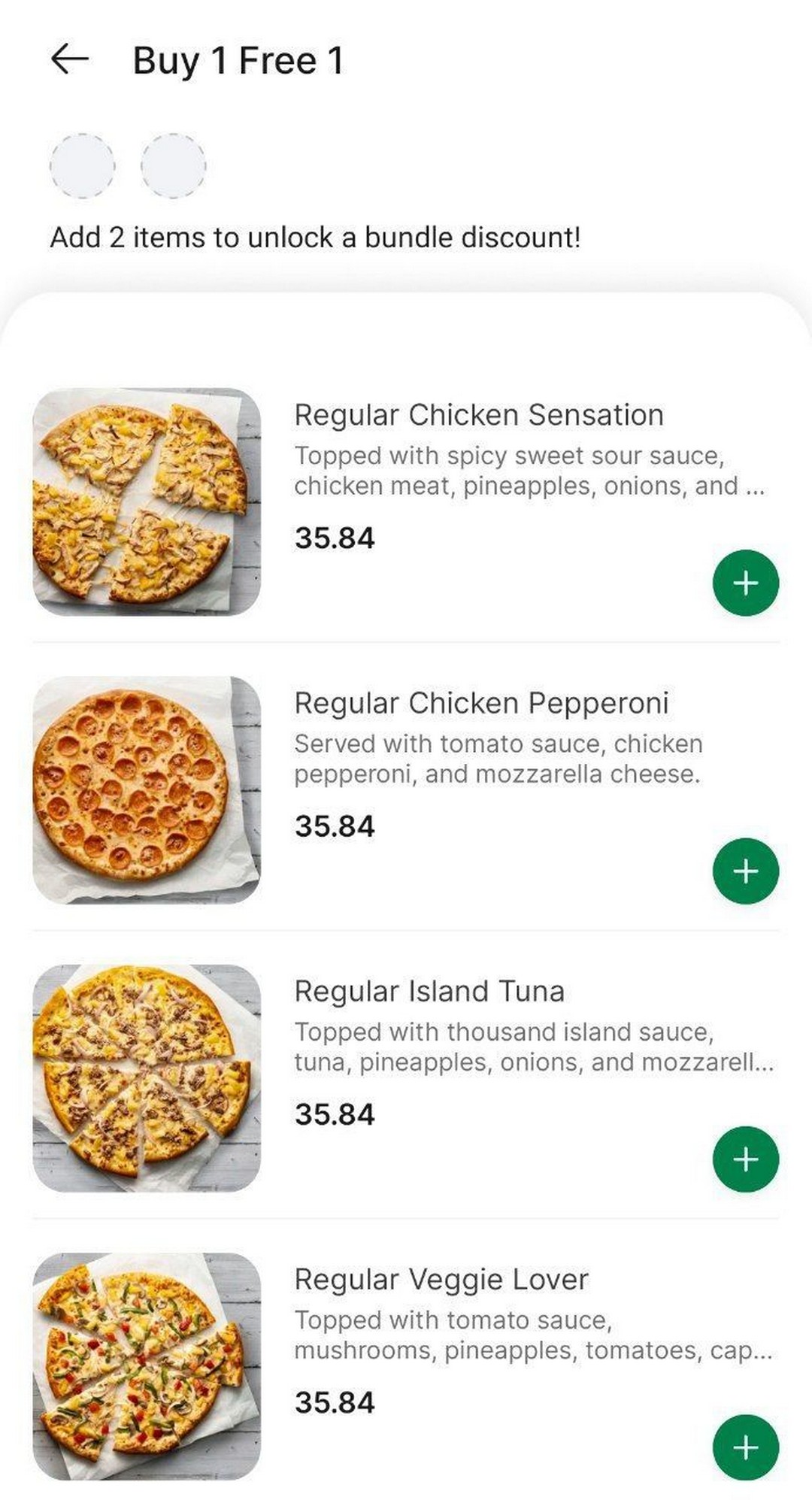
Task: Tap the first empty bundle slot circle
Action: click(x=82, y=165)
